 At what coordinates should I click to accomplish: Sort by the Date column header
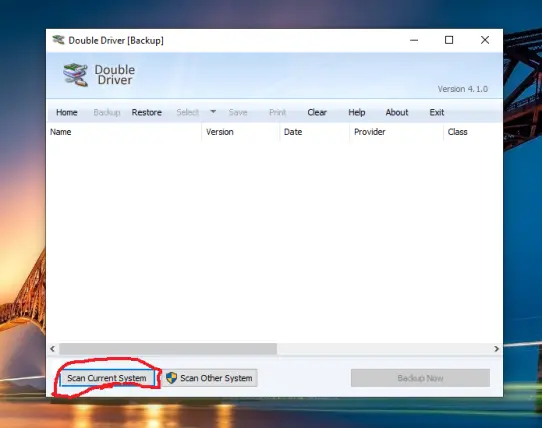point(315,132)
